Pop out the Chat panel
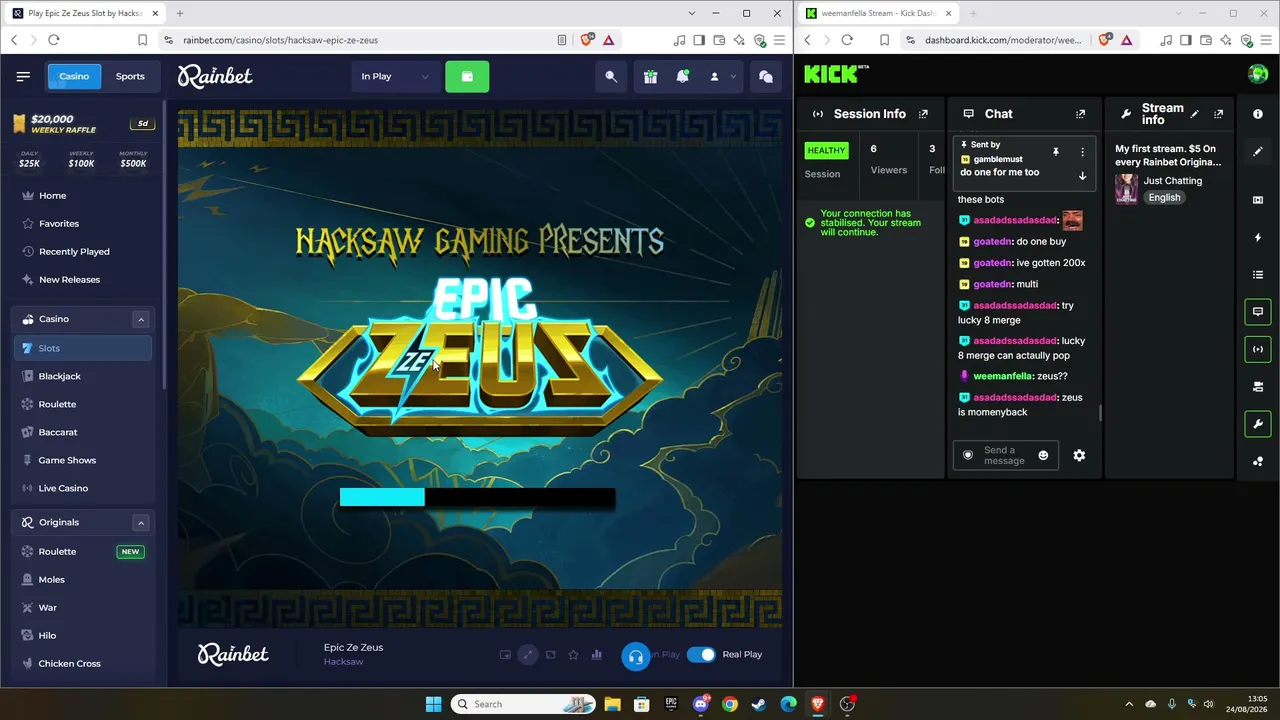The width and height of the screenshot is (1280, 720). tap(1080, 114)
